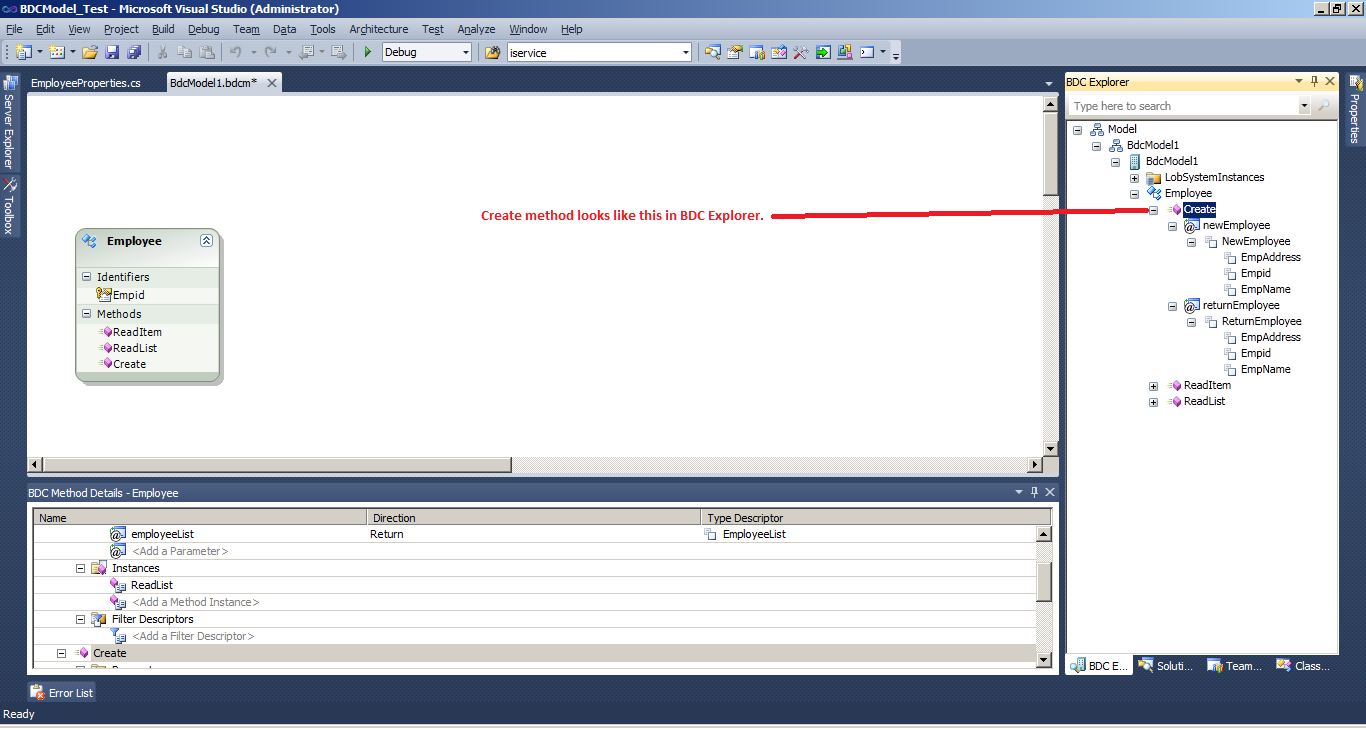Start debugging with the green play icon
The height and width of the screenshot is (730, 1366).
click(x=368, y=52)
